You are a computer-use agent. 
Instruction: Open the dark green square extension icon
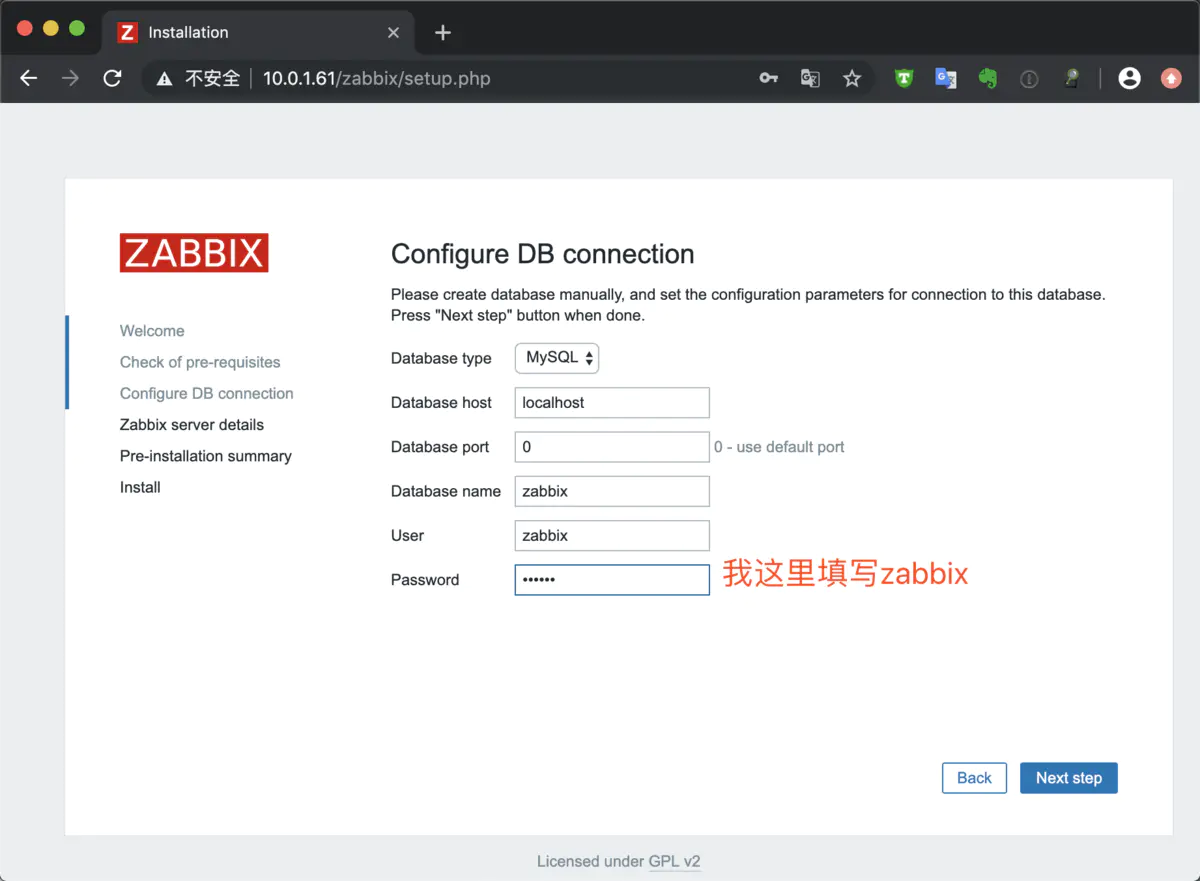[1071, 78]
